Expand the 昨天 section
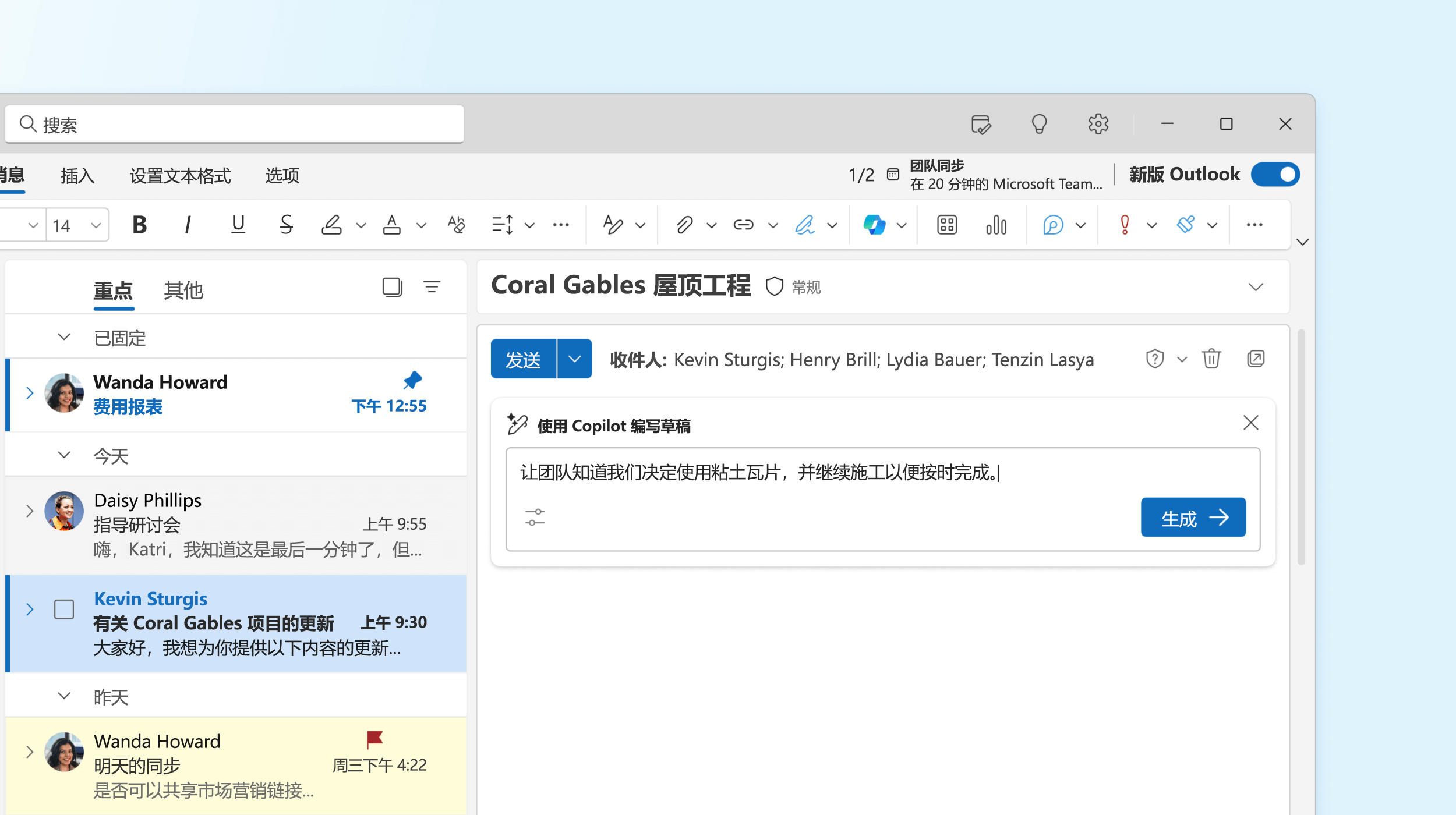The image size is (1456, 815). 64,697
